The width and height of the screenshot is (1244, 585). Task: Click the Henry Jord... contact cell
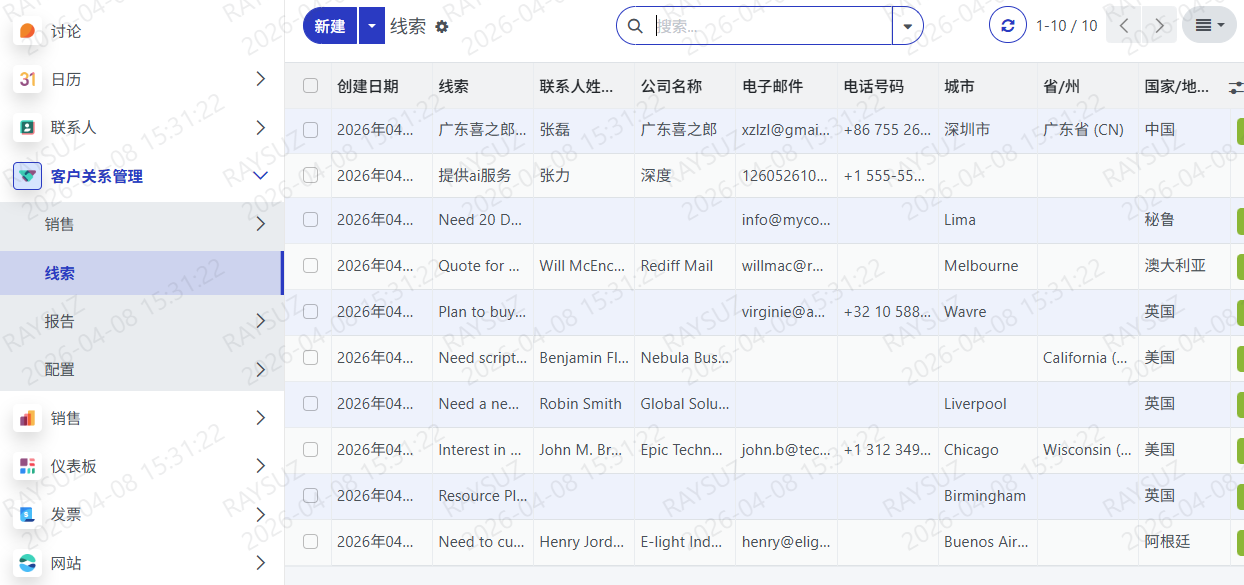tap(583, 542)
